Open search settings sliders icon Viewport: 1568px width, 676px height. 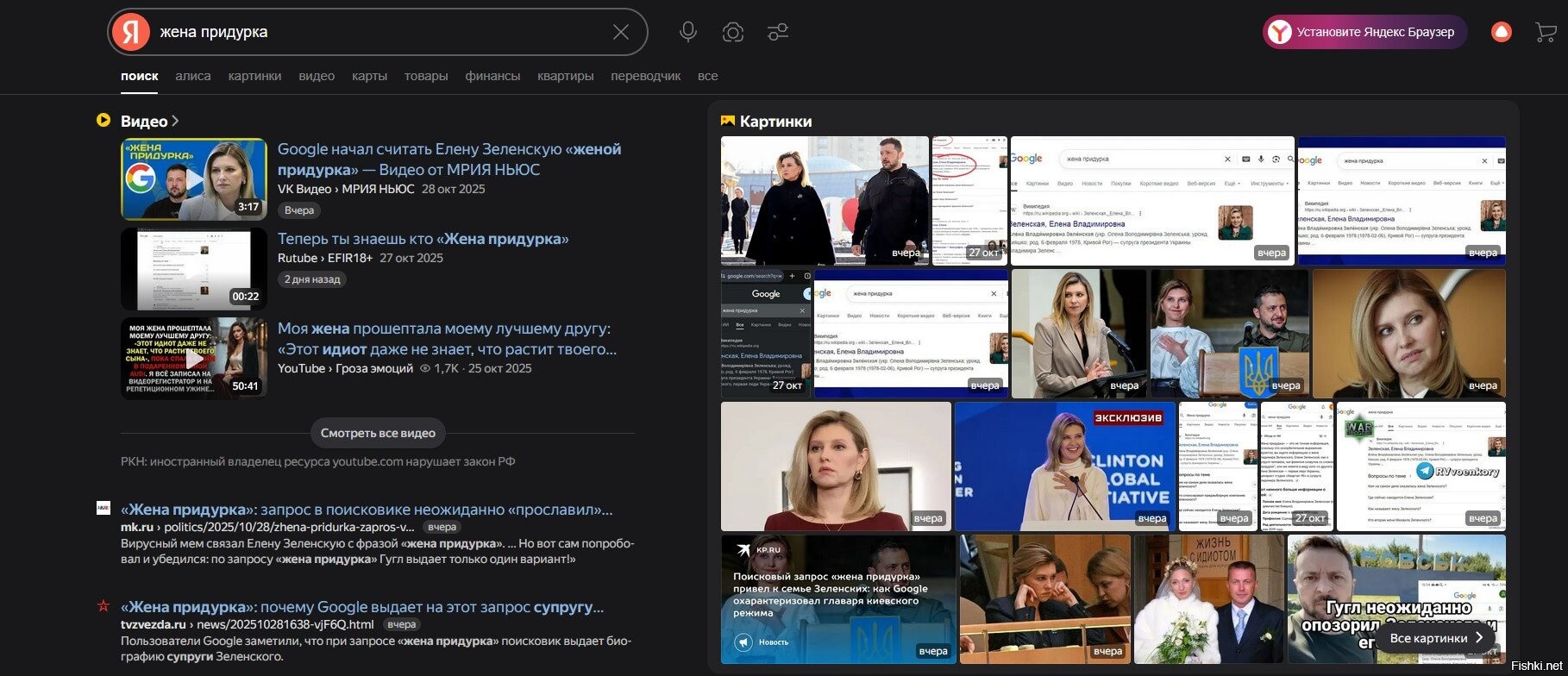[x=777, y=32]
